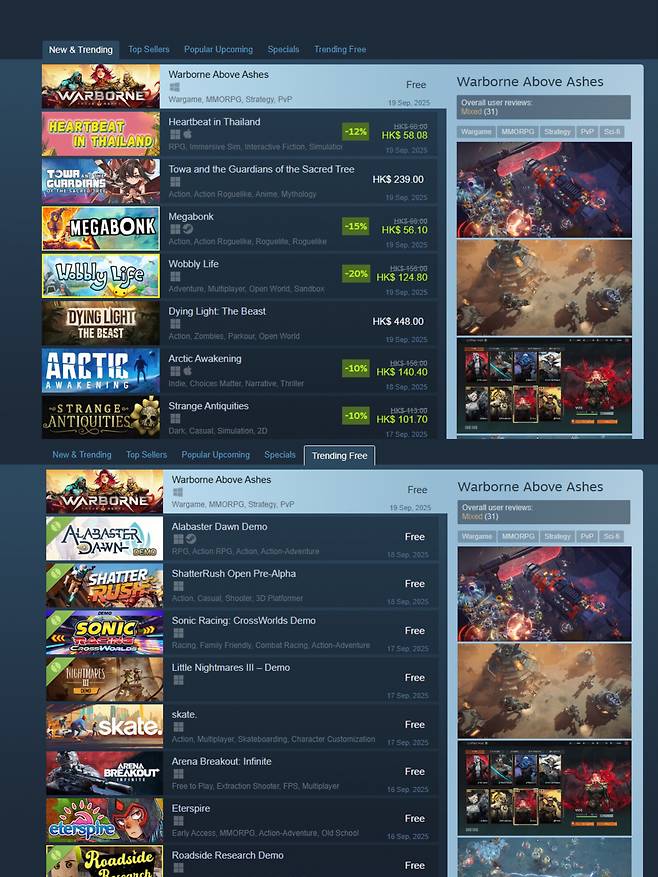Click the Apple icon under Arctic Awakening

187,371
